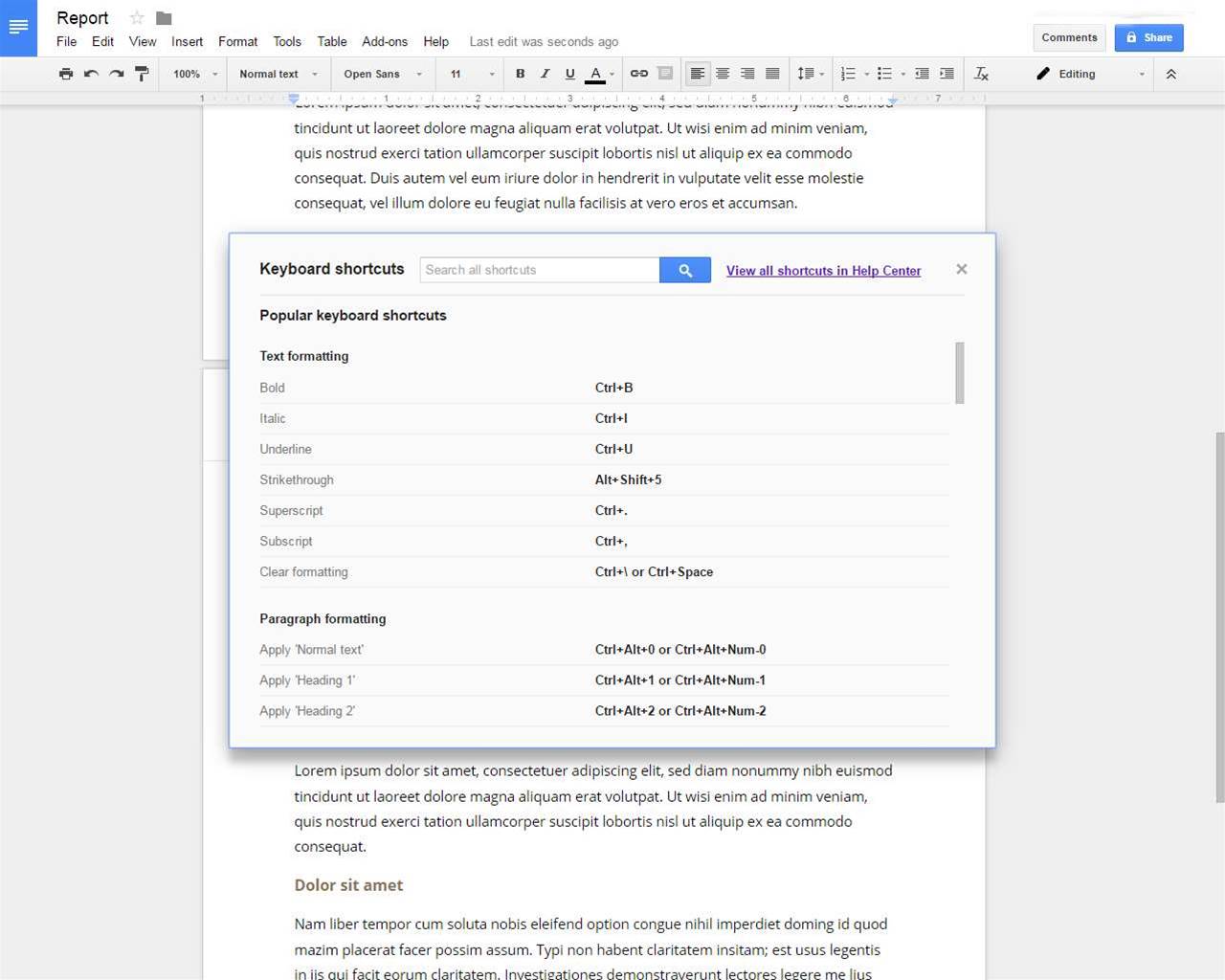Open the Format menu

pyautogui.click(x=237, y=41)
